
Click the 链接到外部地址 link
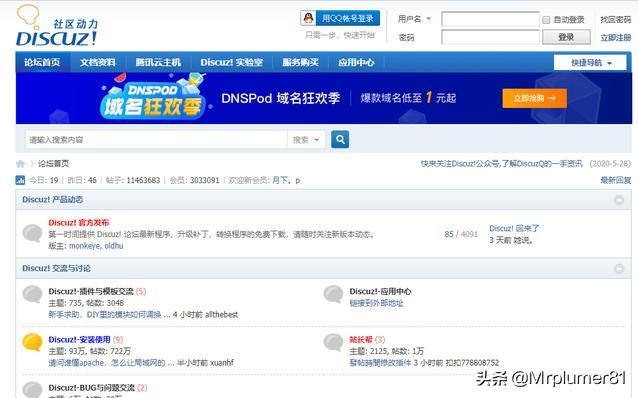pyautogui.click(x=376, y=303)
